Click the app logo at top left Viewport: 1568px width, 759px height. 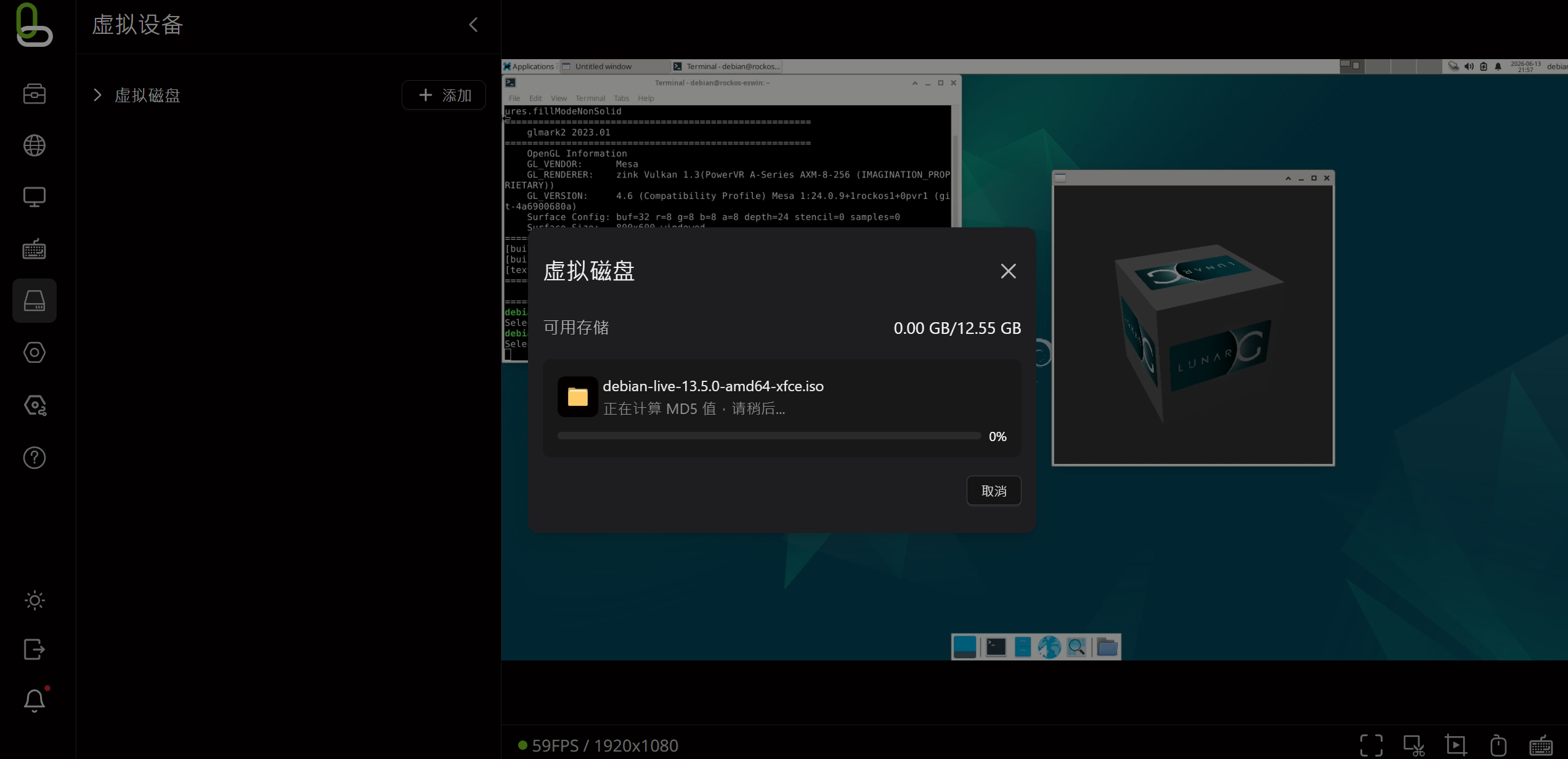34,25
